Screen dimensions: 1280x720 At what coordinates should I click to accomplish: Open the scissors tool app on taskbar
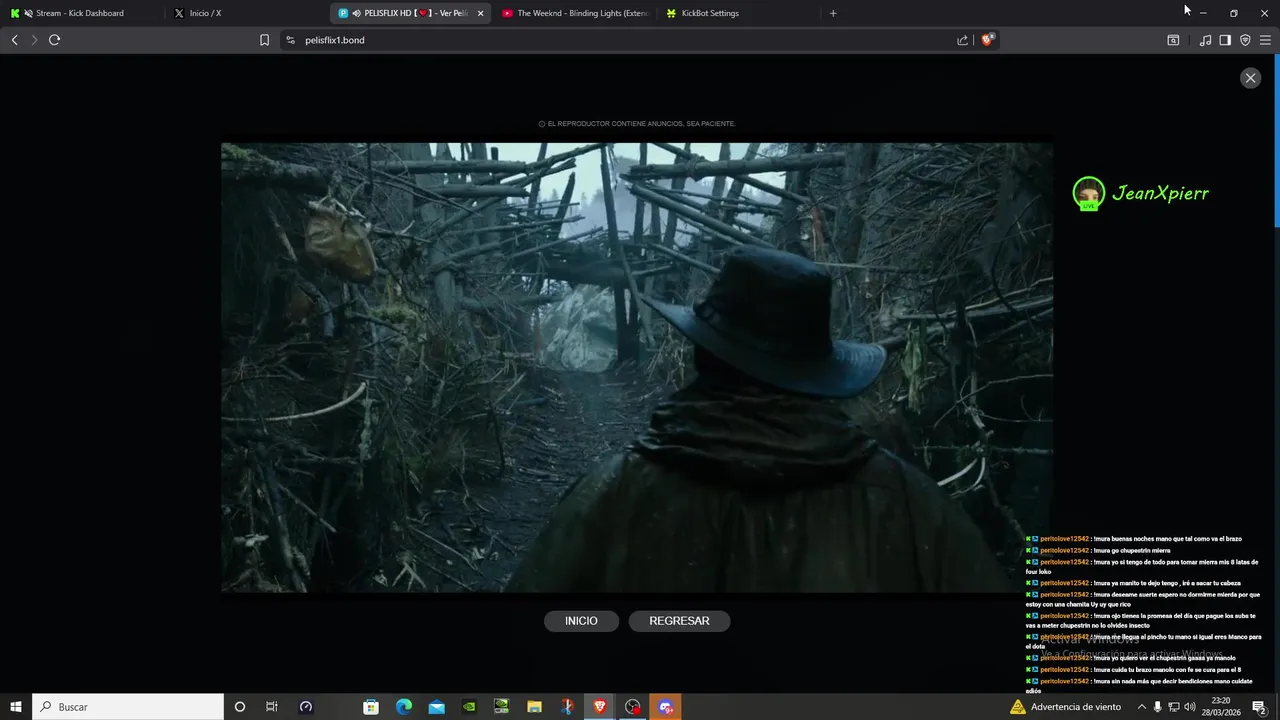pyautogui.click(x=567, y=707)
